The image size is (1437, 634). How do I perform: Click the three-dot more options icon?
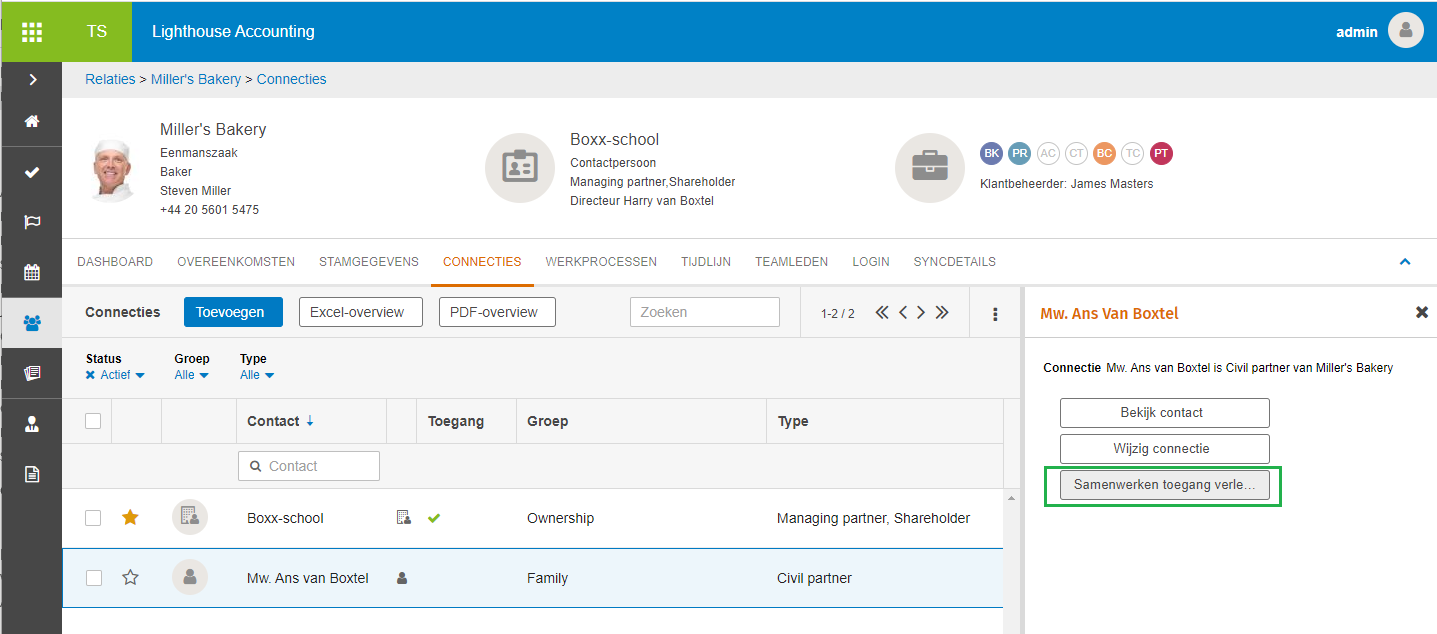[995, 313]
